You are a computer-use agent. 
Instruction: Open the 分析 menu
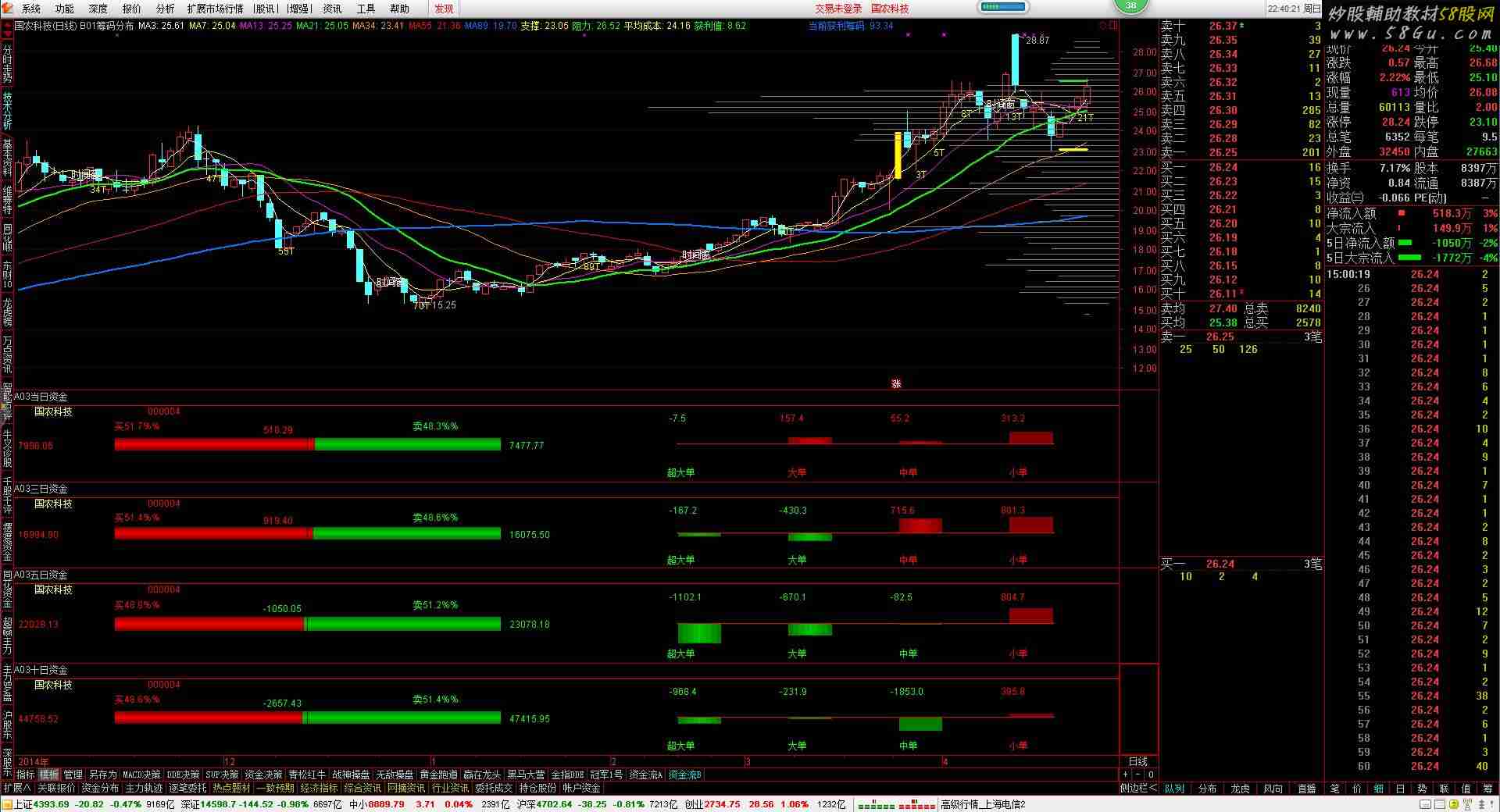[x=166, y=9]
